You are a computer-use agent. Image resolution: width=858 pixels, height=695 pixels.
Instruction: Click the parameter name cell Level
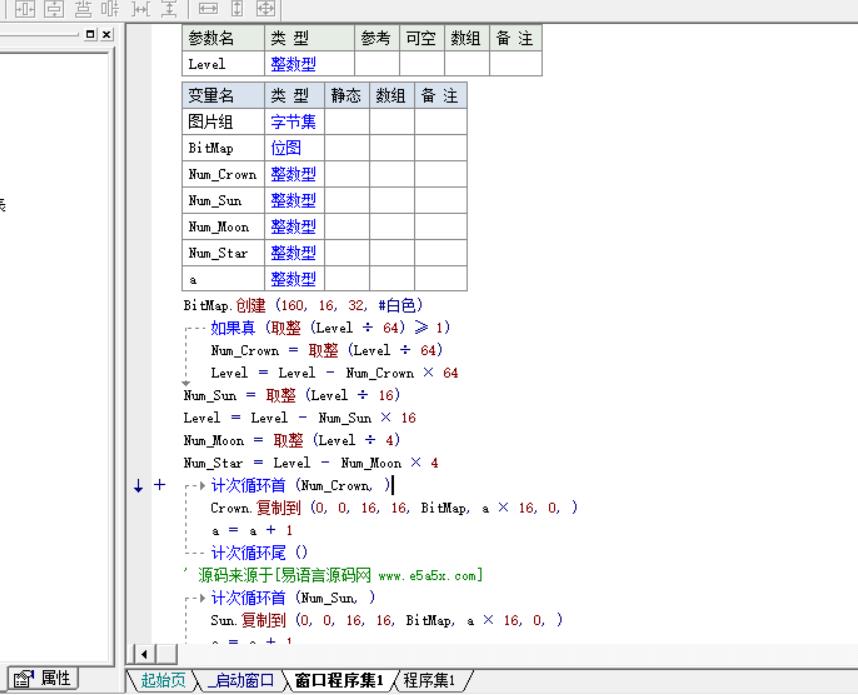[223, 63]
